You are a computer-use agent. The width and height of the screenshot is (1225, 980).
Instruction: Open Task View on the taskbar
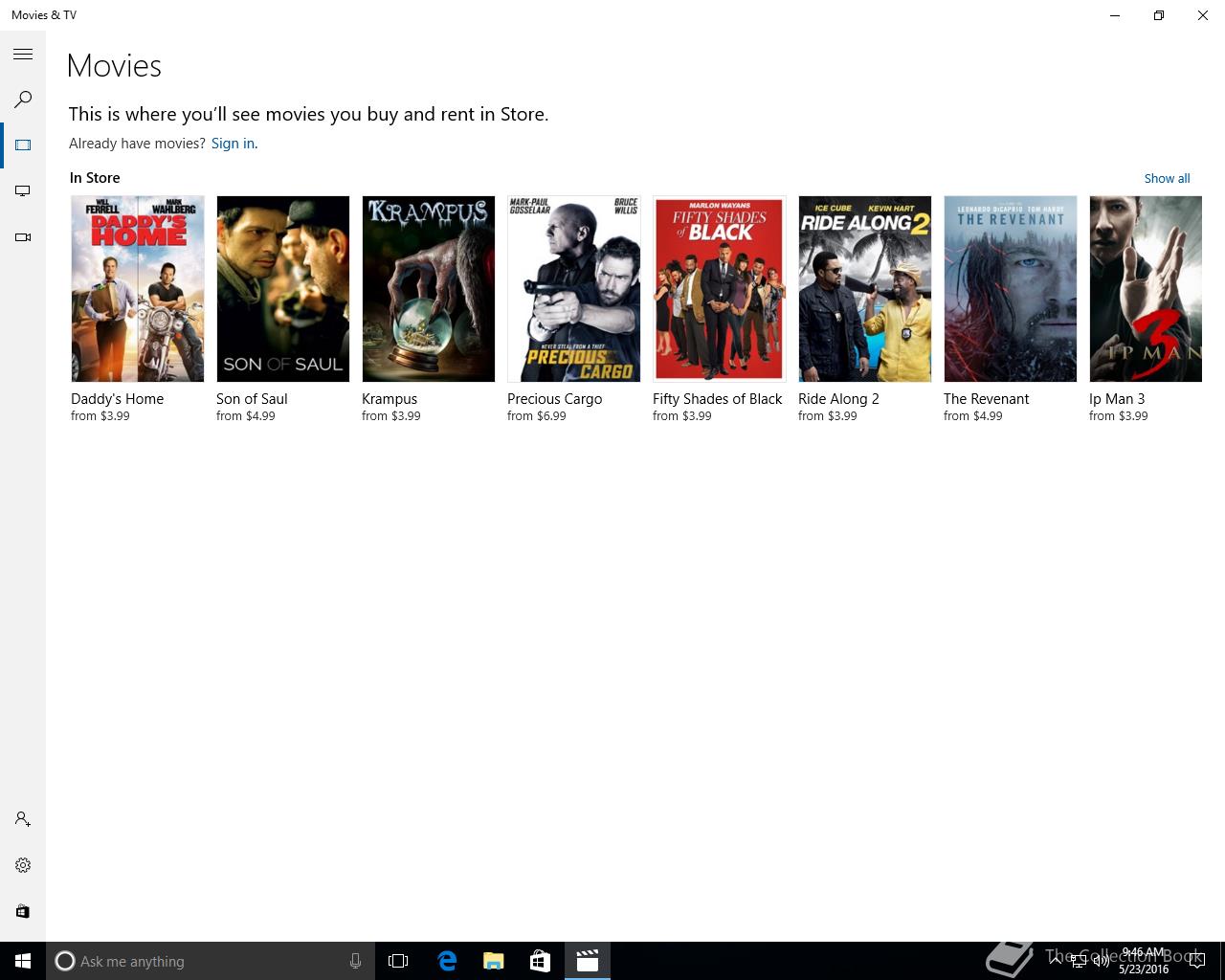point(398,961)
